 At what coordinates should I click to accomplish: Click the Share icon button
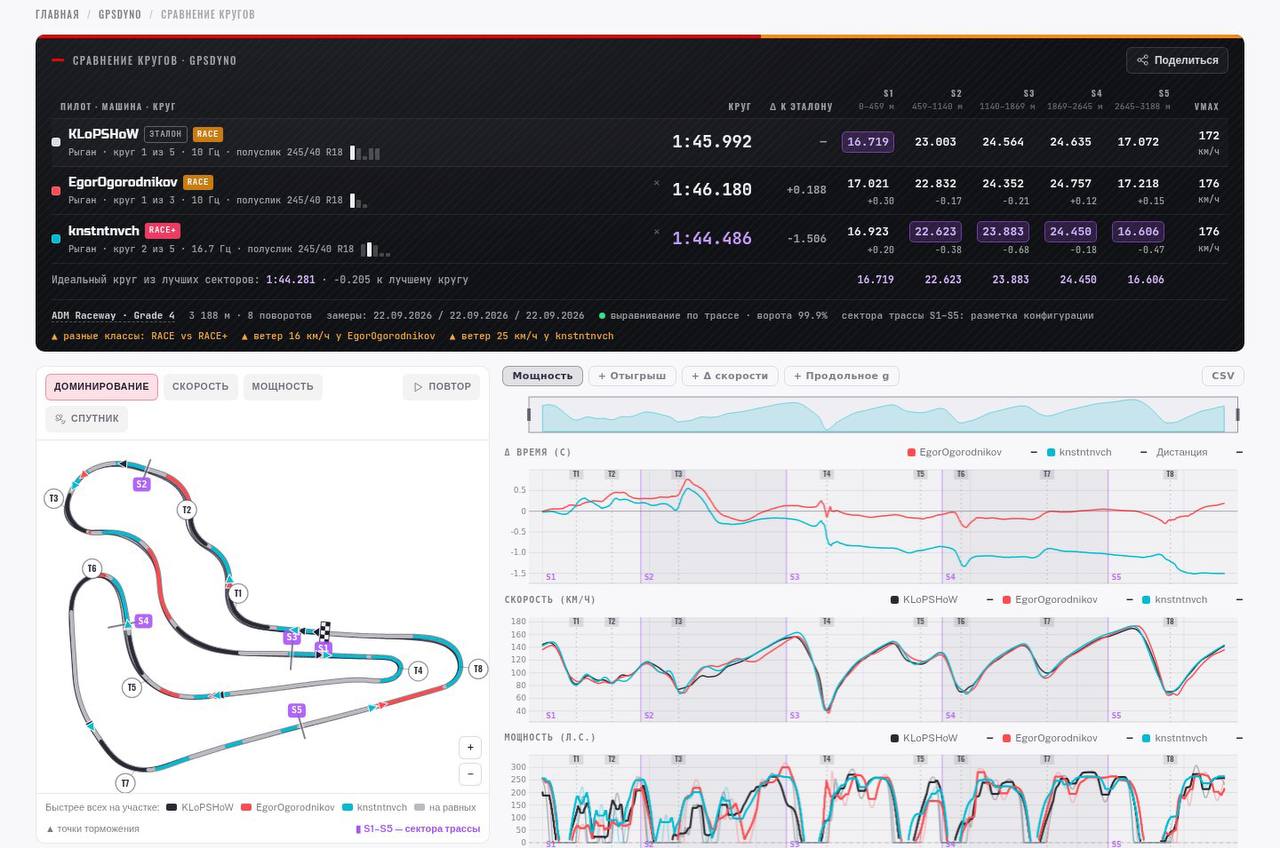1177,60
